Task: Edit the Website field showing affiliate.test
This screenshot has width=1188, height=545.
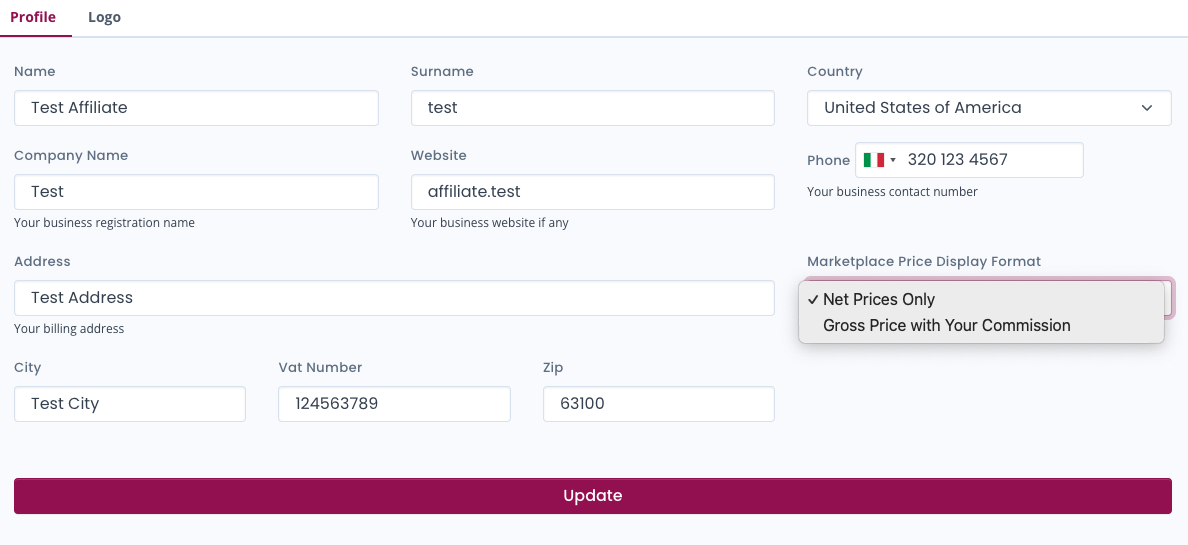Action: (x=592, y=192)
